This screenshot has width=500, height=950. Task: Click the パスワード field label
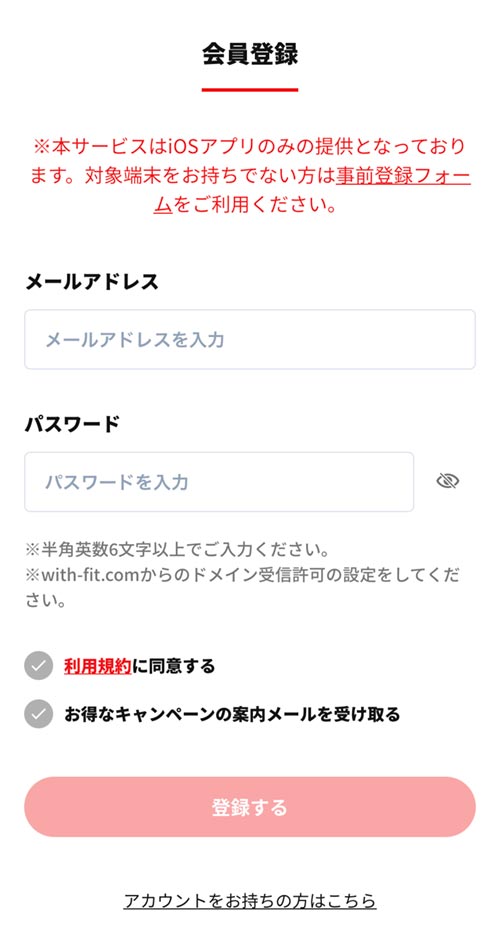coord(72,424)
